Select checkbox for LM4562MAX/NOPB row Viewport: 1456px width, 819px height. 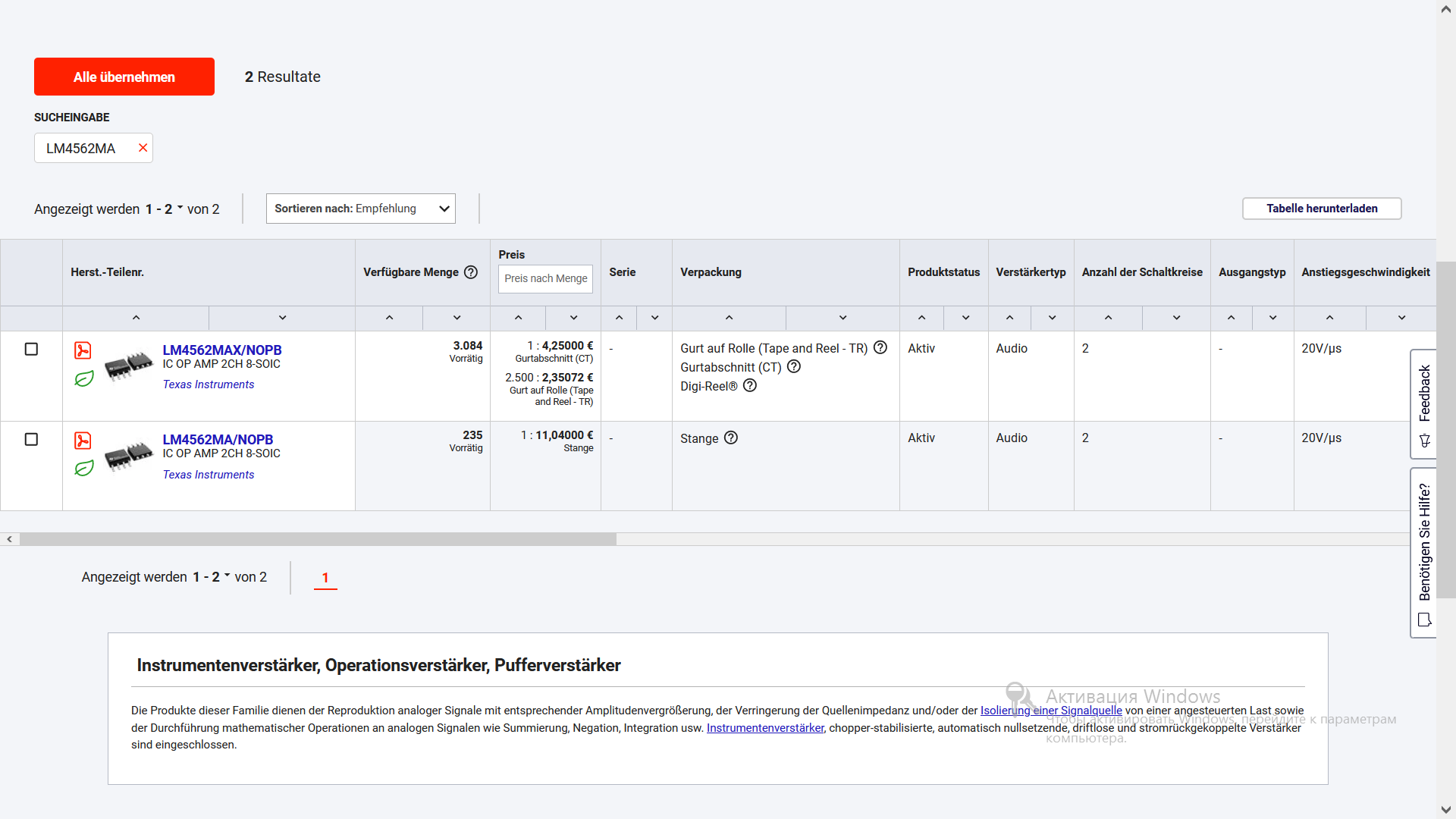point(31,349)
